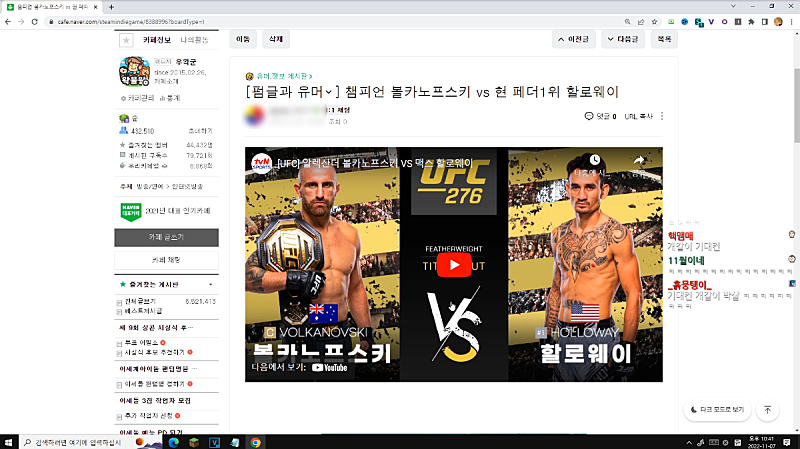Screen dimensions: 800x449
Task: Show hidden system tray icons arrow
Action: (689, 442)
